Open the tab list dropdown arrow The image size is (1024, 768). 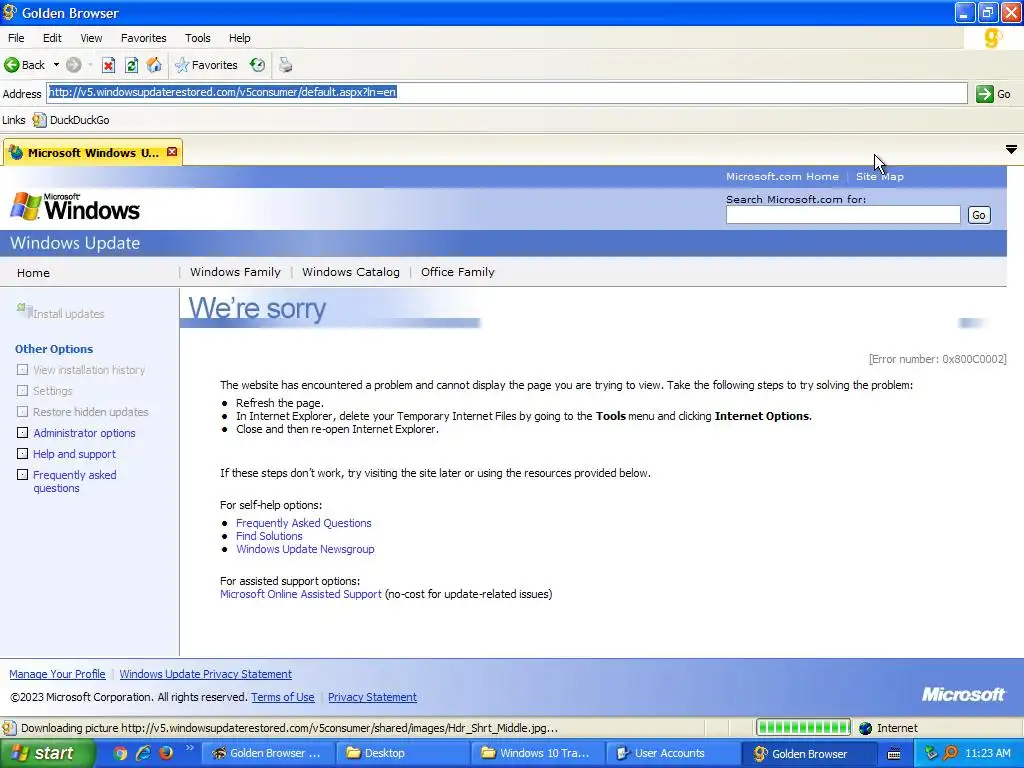1011,150
